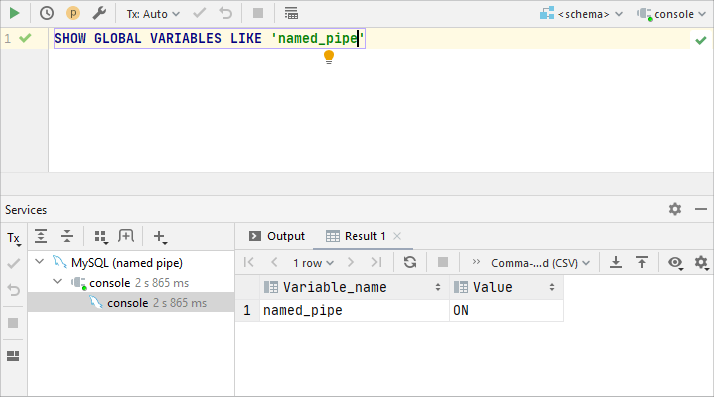Collapse all Services tree nodes
This screenshot has width=714, height=397.
pyautogui.click(x=67, y=236)
